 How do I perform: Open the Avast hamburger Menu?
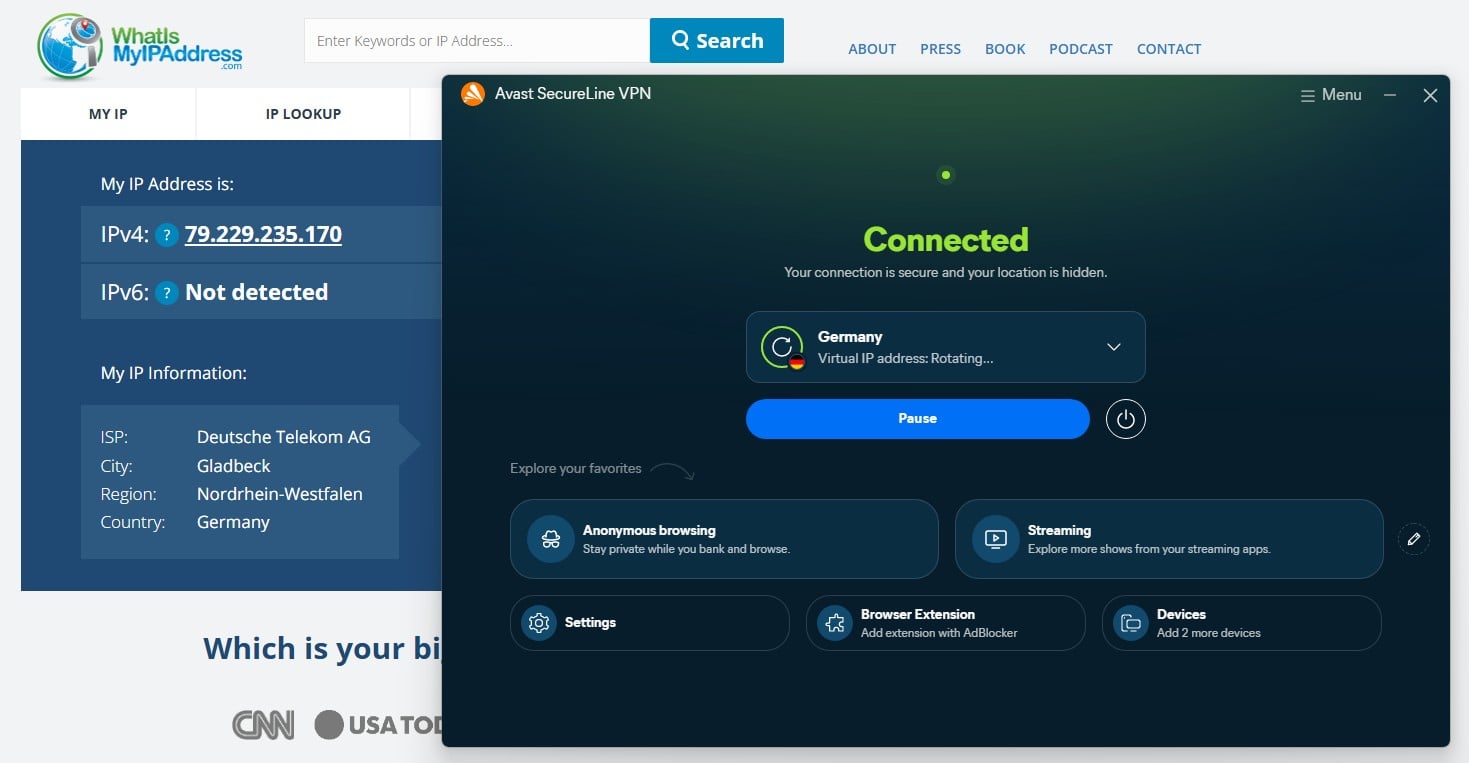click(x=1331, y=95)
